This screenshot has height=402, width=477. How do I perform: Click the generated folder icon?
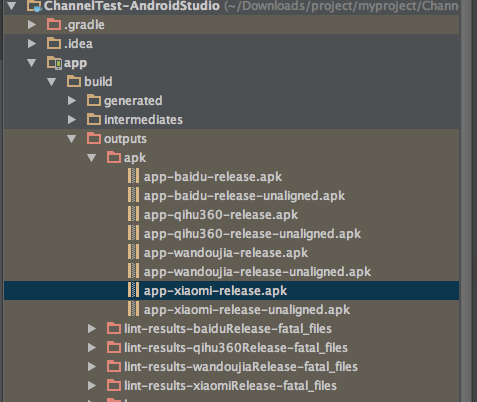pos(94,100)
